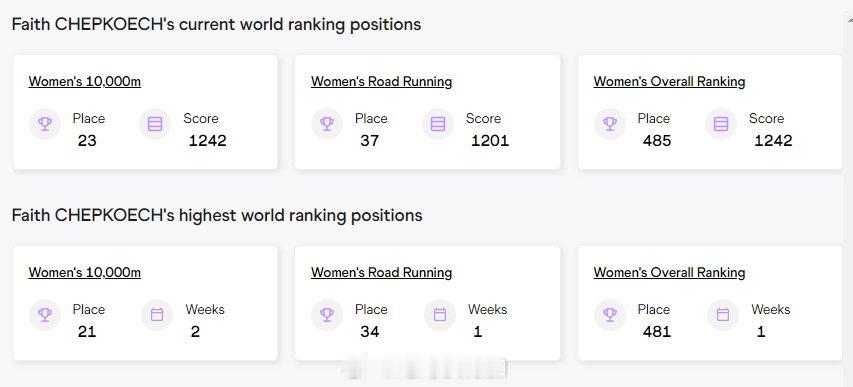Viewport: 853px width, 387px height.
Task: Open current Women's Overall Ranking link
Action: point(669,82)
